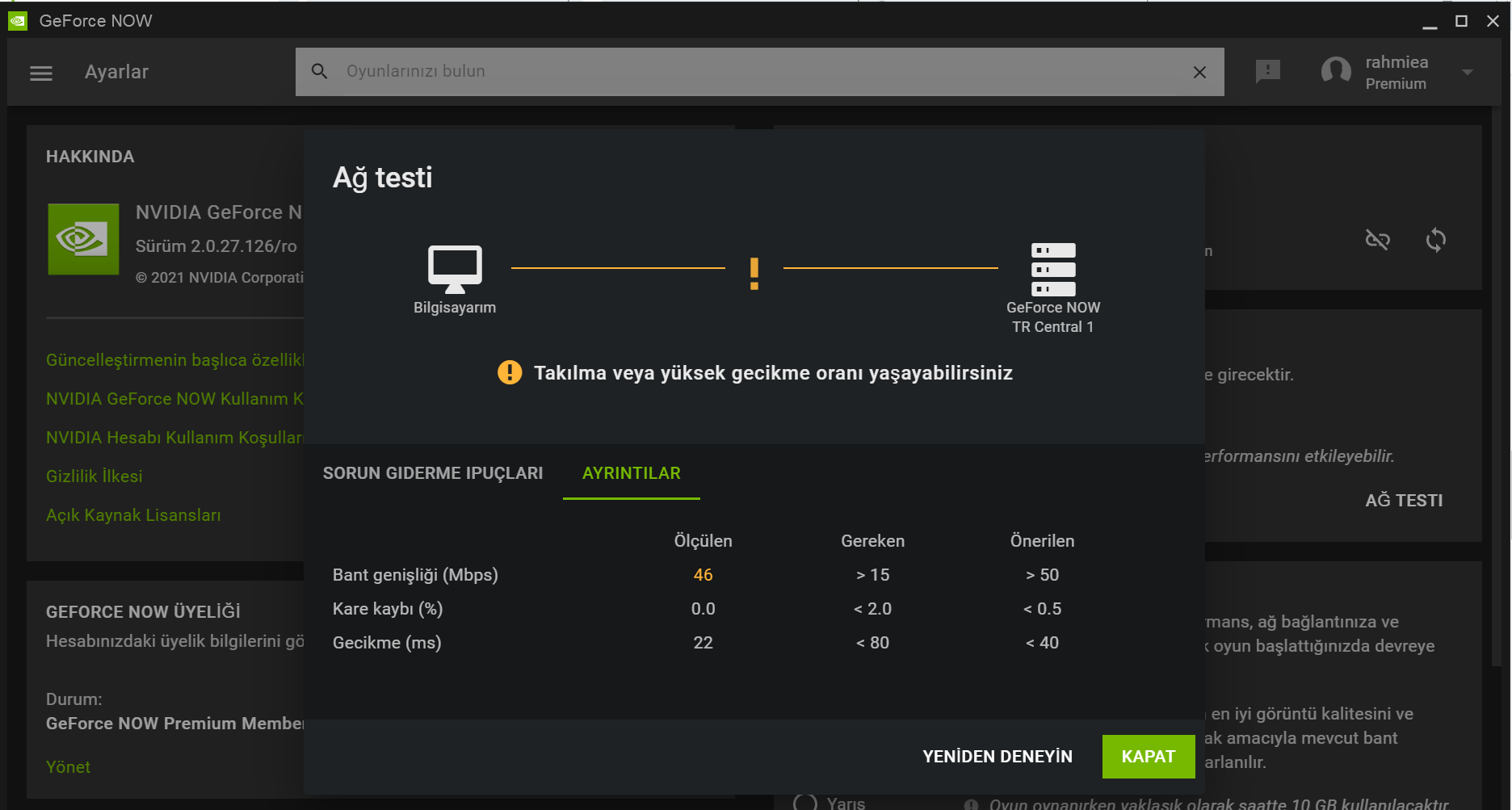1512x810 pixels.
Task: Click the info icon beside data usage note
Action: pos(972,804)
